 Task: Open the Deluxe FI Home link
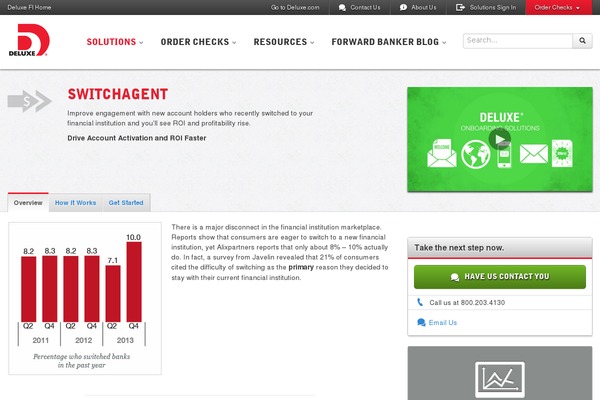[x=29, y=7]
